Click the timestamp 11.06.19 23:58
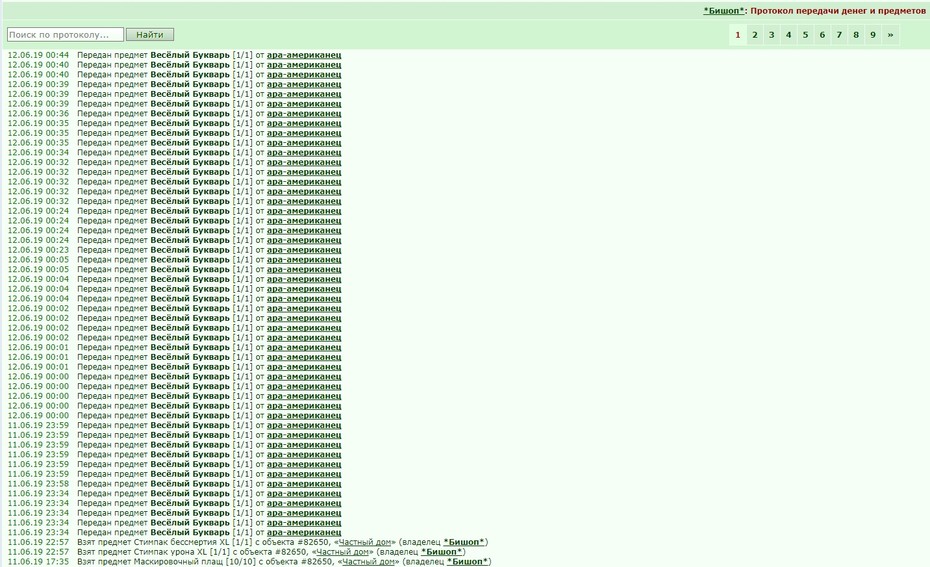 pyautogui.click(x=38, y=483)
